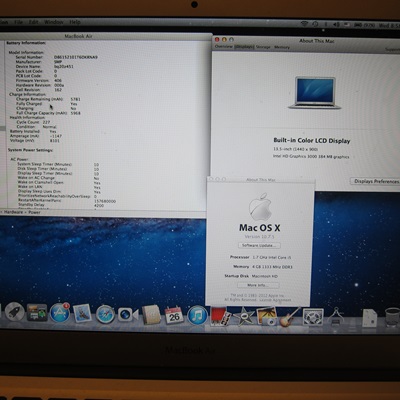The image size is (400, 400).
Task: Open Safari compass icon in the Dock
Action: point(105,314)
